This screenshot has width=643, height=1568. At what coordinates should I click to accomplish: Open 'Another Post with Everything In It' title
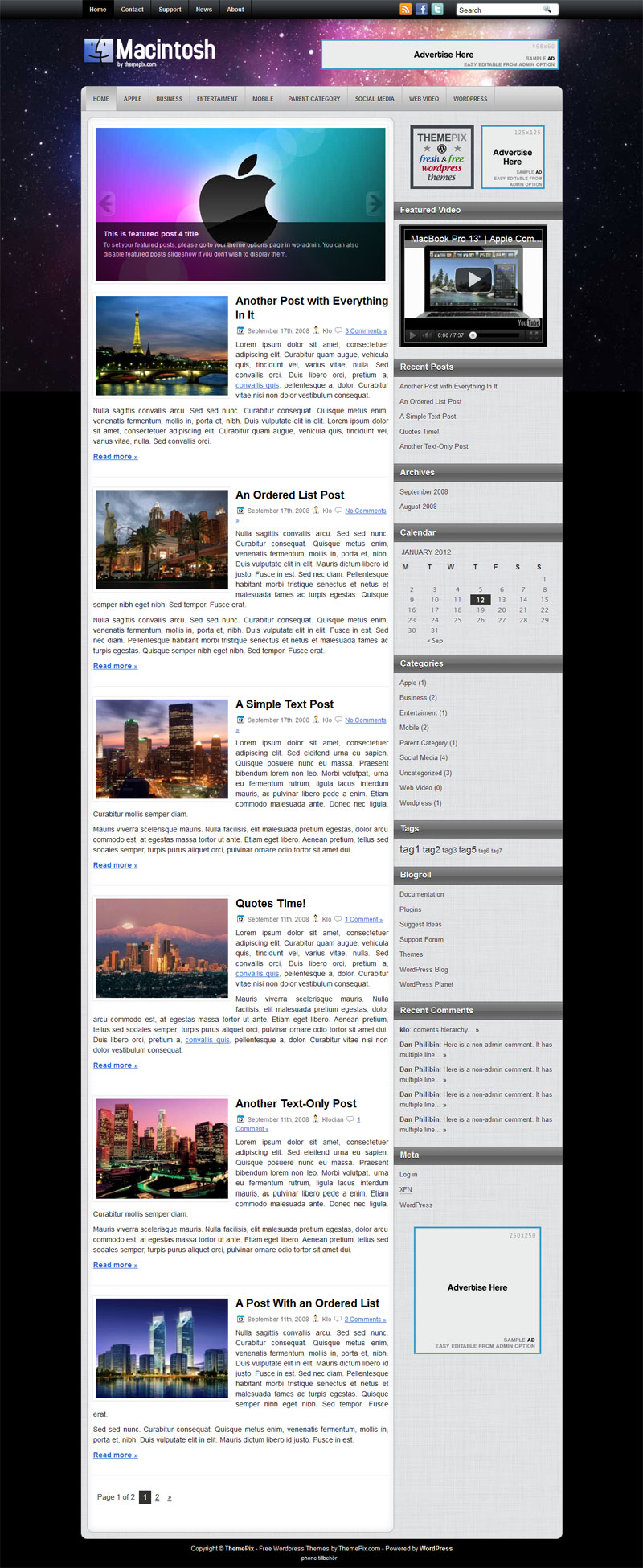(x=312, y=308)
